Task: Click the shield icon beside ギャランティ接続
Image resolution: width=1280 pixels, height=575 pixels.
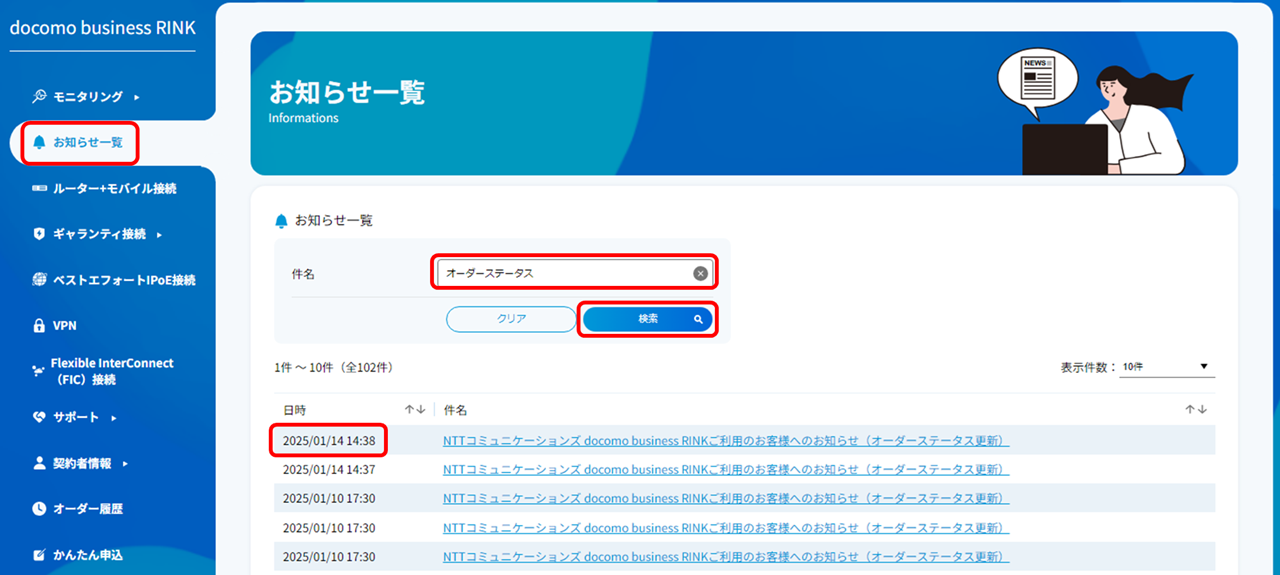Action: pos(39,234)
